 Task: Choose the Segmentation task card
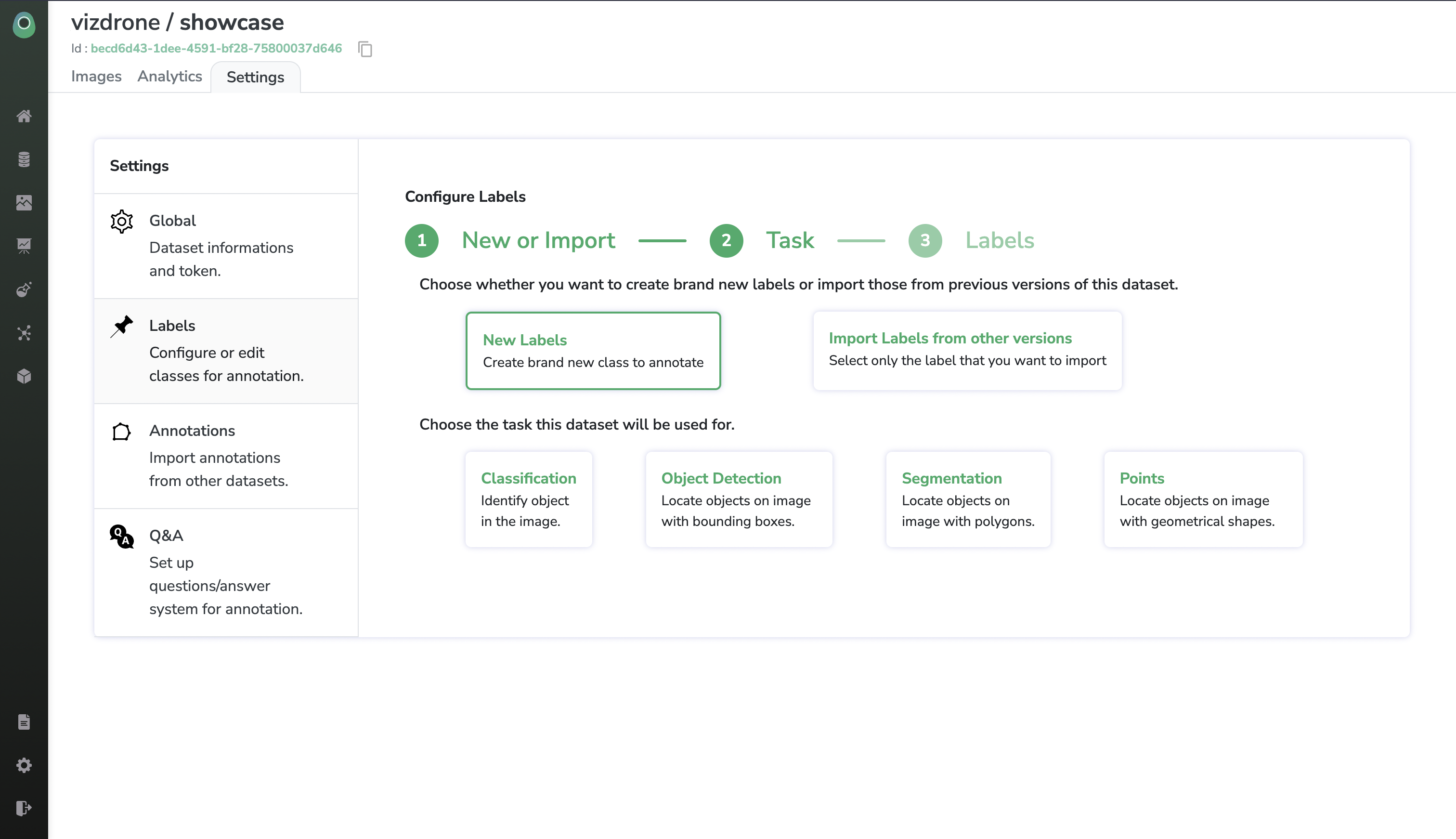click(x=968, y=499)
